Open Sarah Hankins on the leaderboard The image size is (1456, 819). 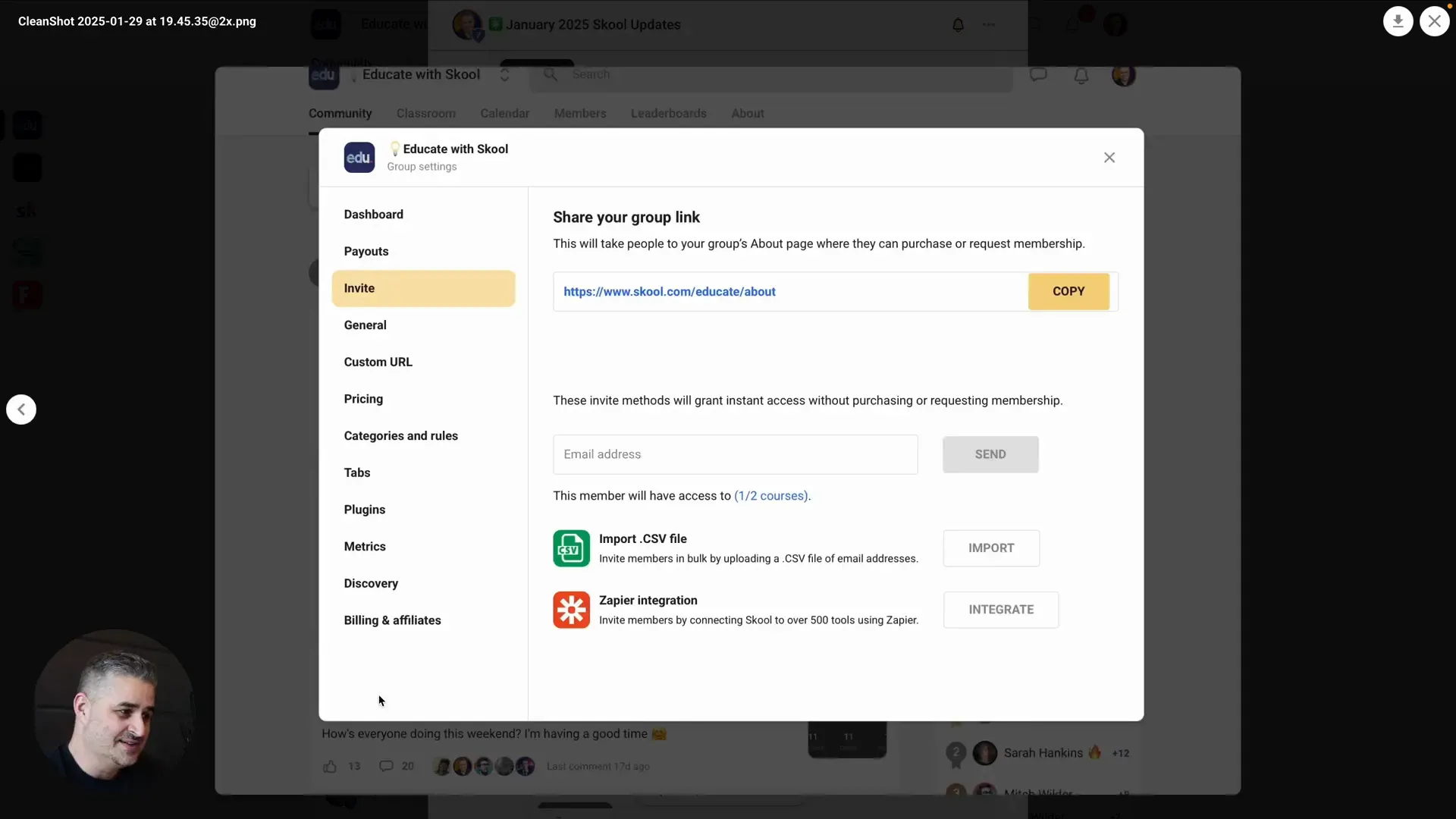pos(1043,753)
